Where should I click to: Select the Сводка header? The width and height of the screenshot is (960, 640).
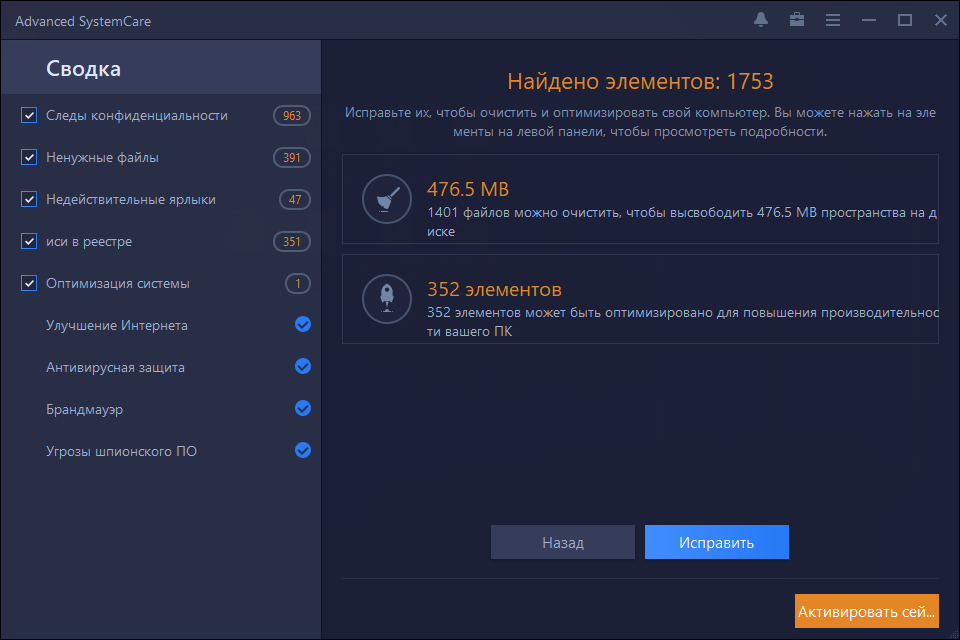coord(161,68)
